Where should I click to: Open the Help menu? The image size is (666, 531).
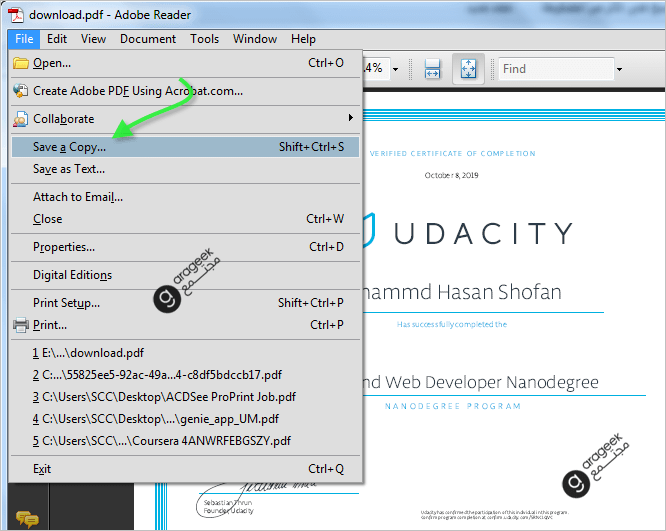303,39
